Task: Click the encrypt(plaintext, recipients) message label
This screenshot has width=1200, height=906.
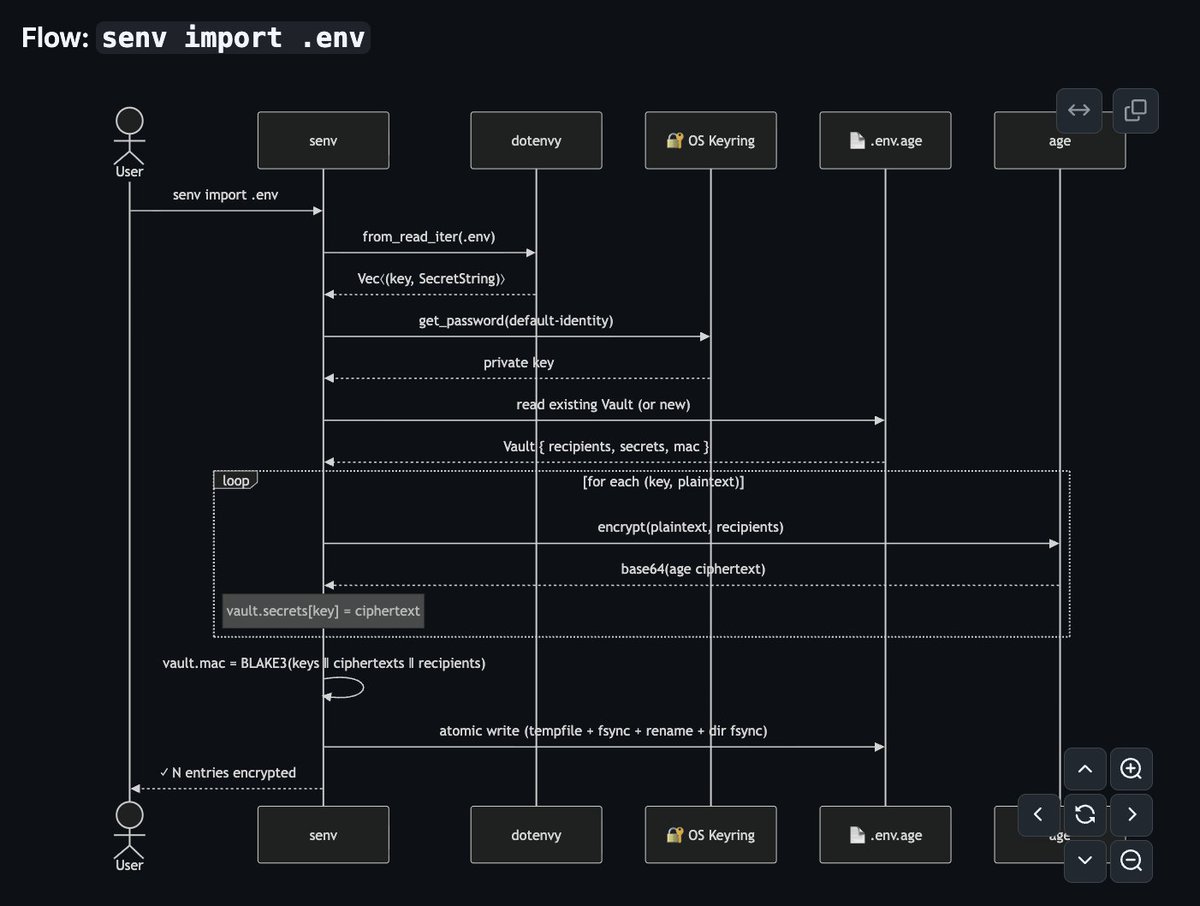Action: click(x=691, y=527)
